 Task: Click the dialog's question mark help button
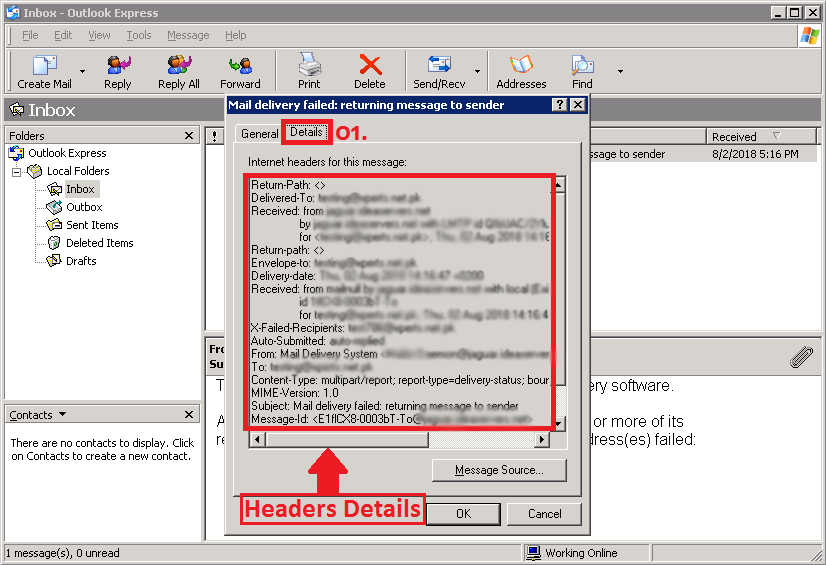coord(559,104)
